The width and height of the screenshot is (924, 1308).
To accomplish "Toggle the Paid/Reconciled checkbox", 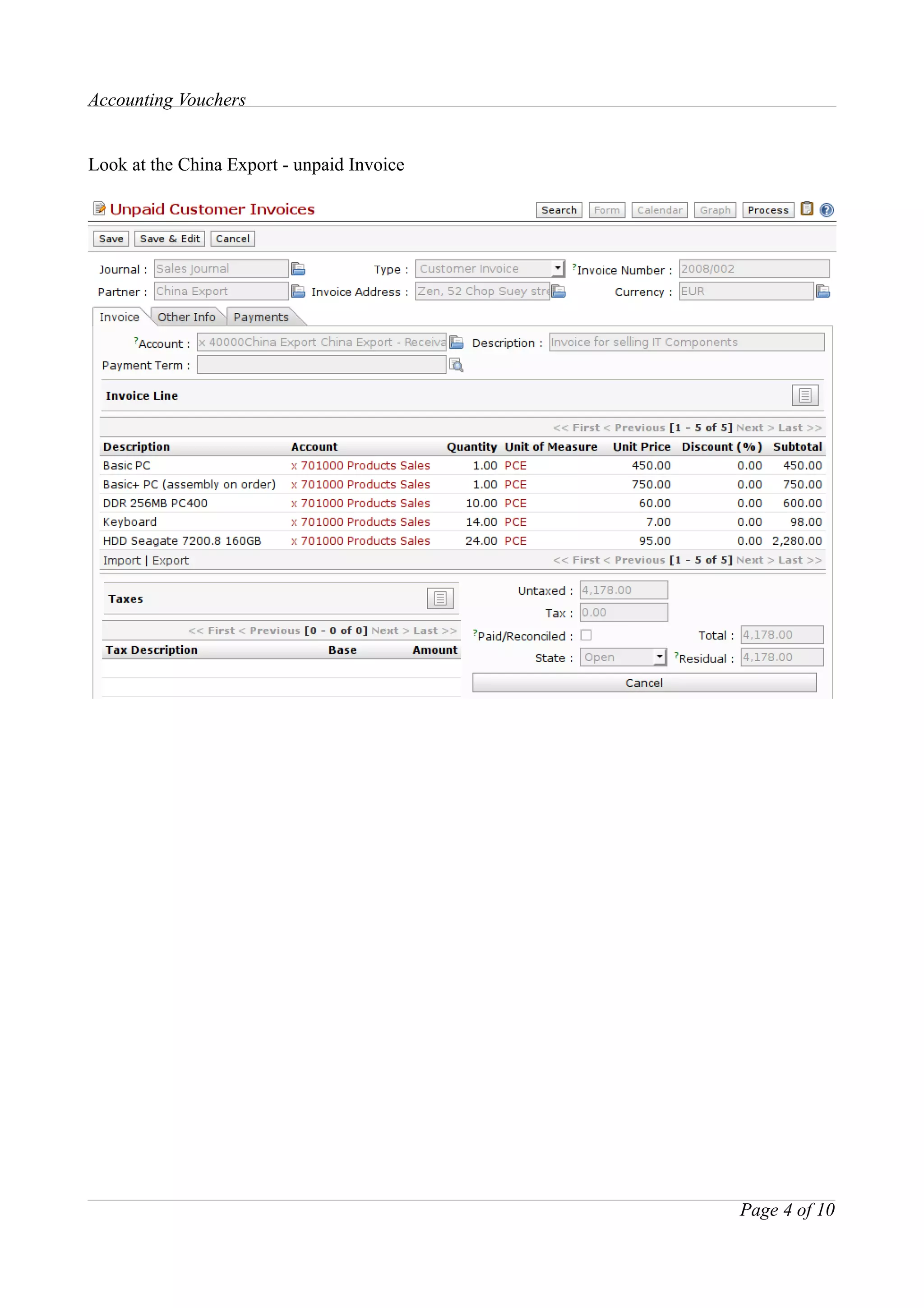I will pyautogui.click(x=586, y=635).
